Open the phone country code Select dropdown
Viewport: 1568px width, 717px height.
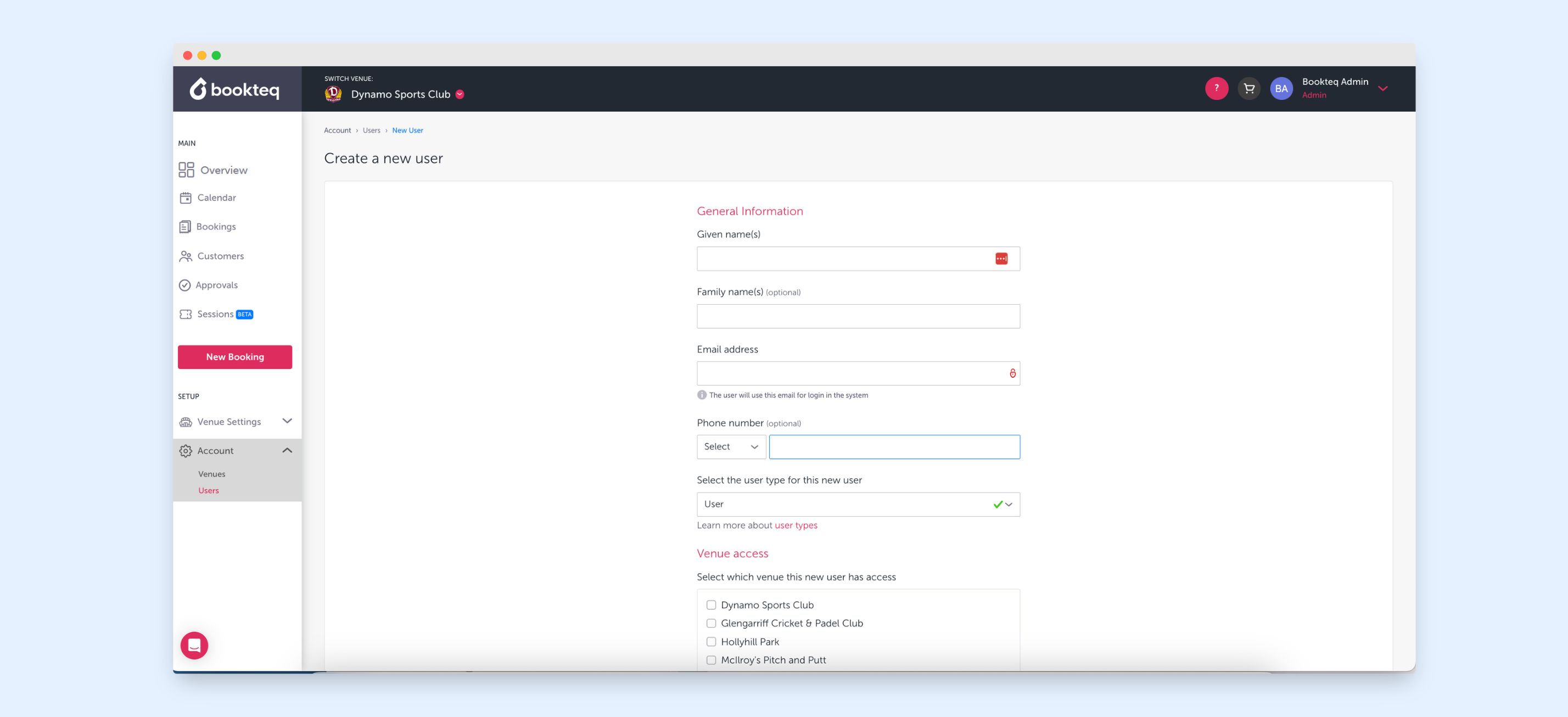pyautogui.click(x=730, y=447)
